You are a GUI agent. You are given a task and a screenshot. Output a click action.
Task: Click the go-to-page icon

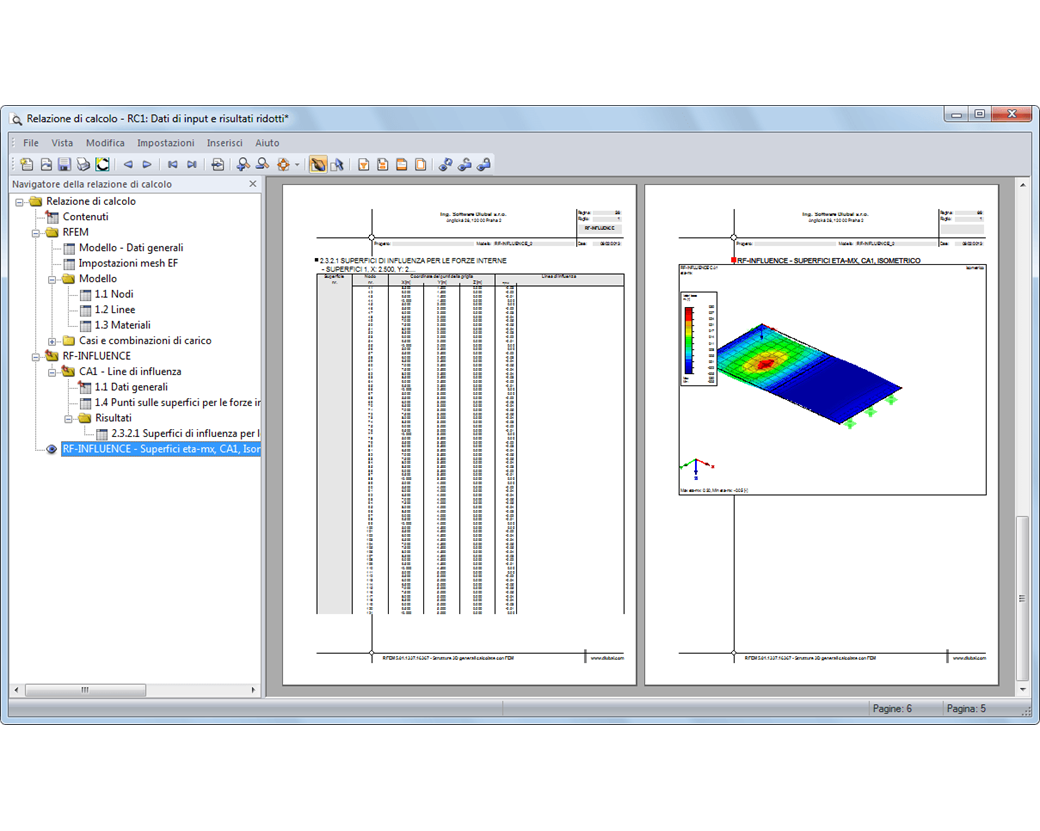tap(218, 164)
